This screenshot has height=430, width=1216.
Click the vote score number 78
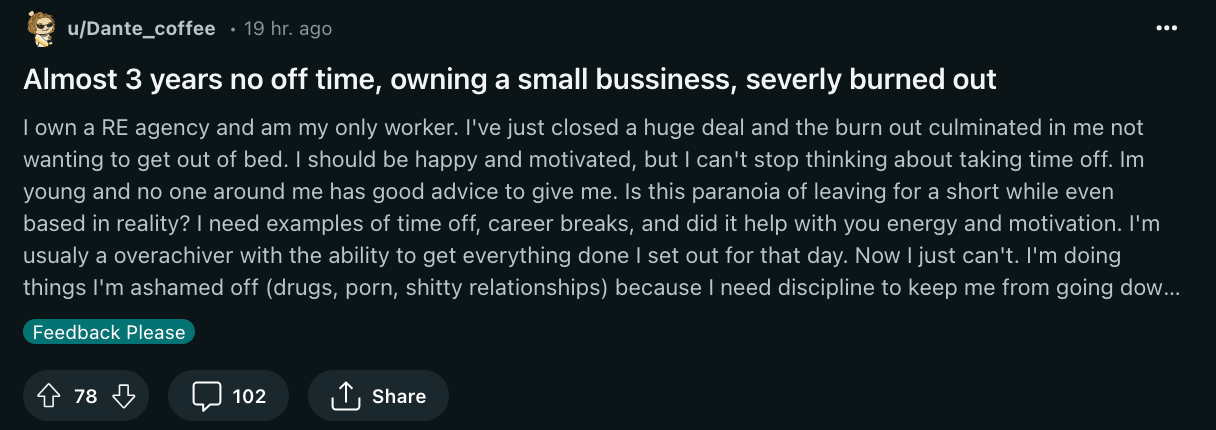coord(86,396)
